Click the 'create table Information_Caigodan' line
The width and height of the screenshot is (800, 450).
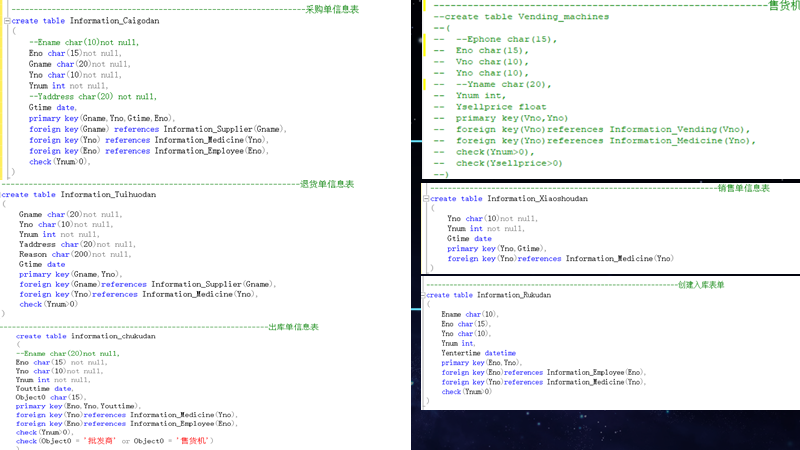[x=85, y=21]
